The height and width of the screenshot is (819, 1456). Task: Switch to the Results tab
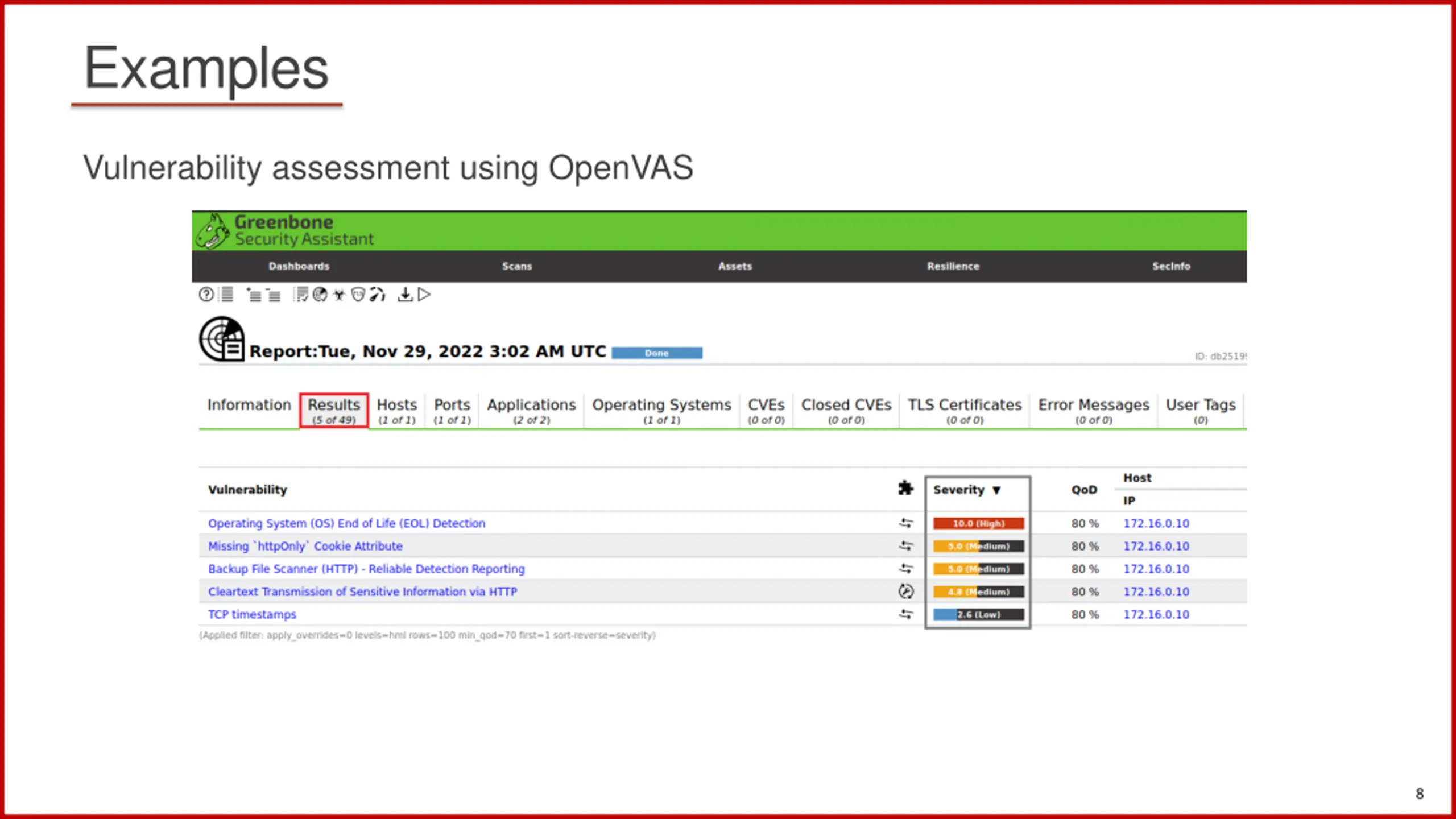tap(334, 411)
